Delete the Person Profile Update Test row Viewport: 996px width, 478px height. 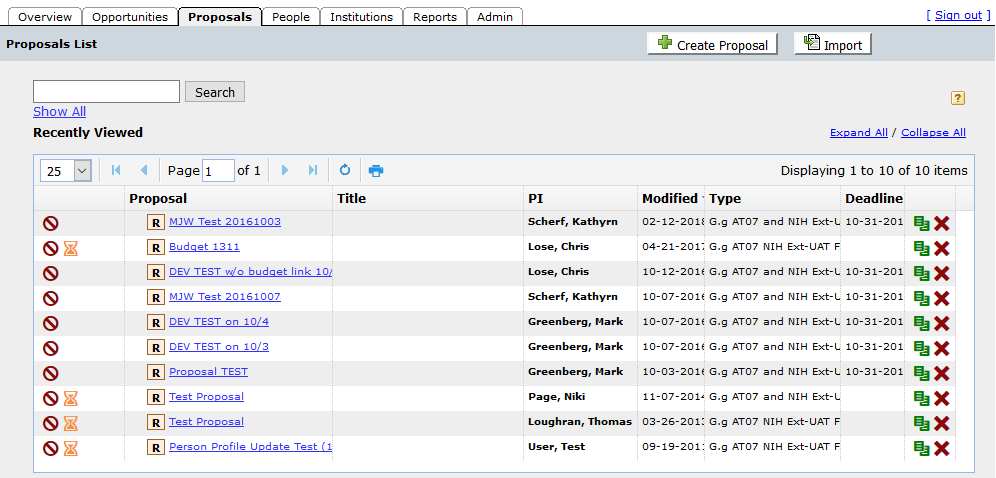[x=941, y=448]
